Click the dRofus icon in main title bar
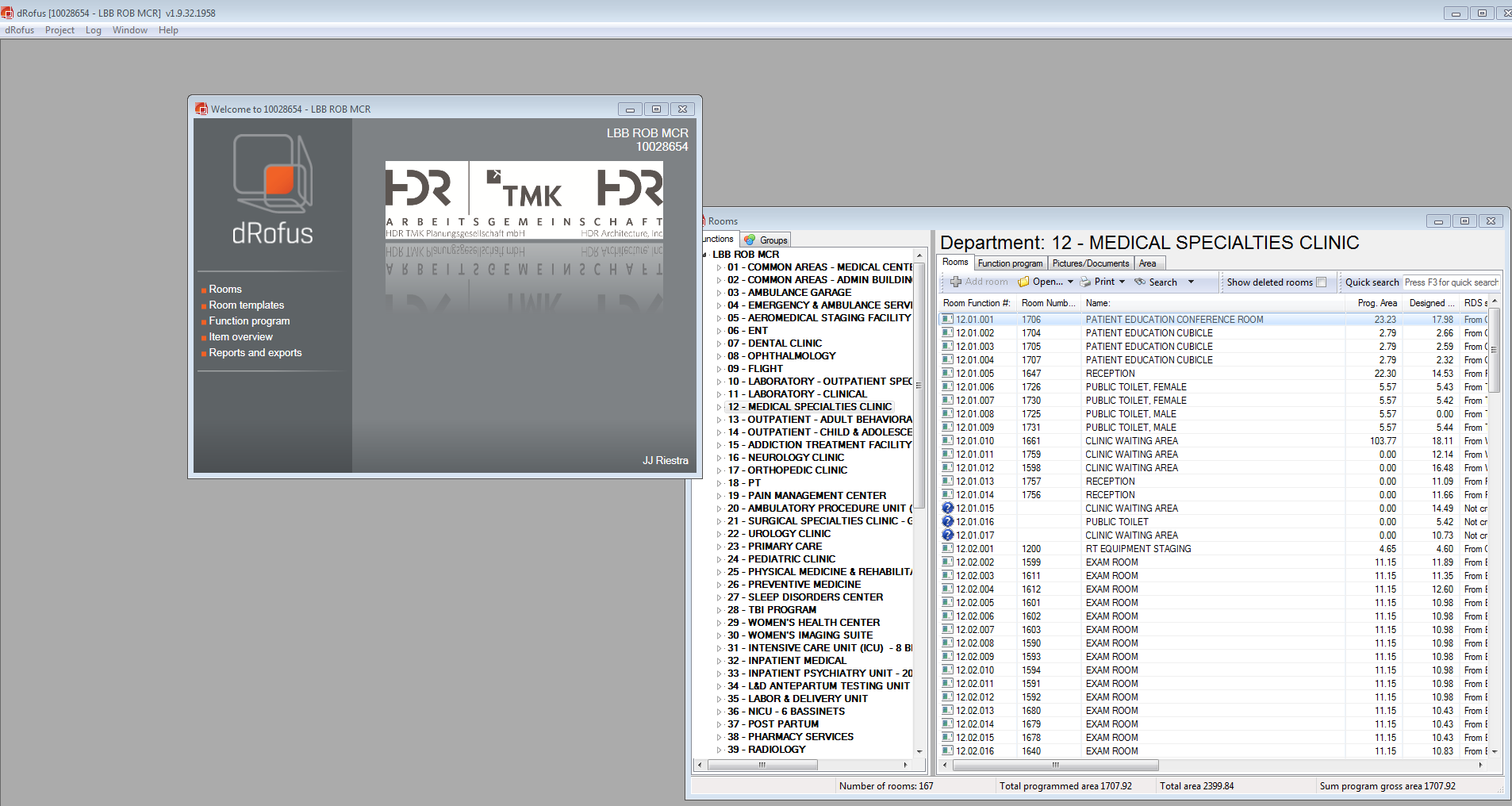Image resolution: width=1512 pixels, height=806 pixels. [x=7, y=13]
